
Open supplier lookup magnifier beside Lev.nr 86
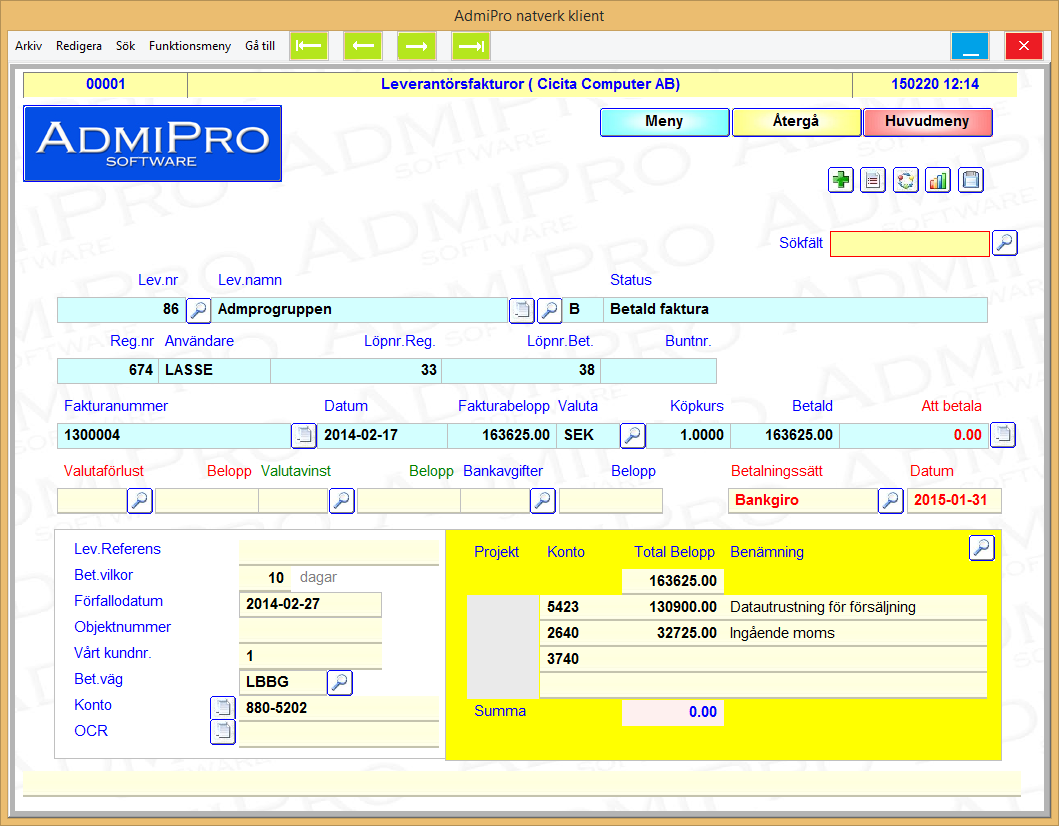(199, 310)
